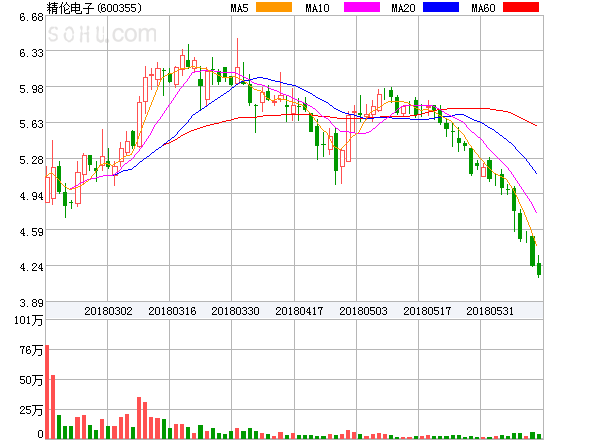Click the 4.24 price axis label
This screenshot has height=440, width=600.
pos(31,267)
